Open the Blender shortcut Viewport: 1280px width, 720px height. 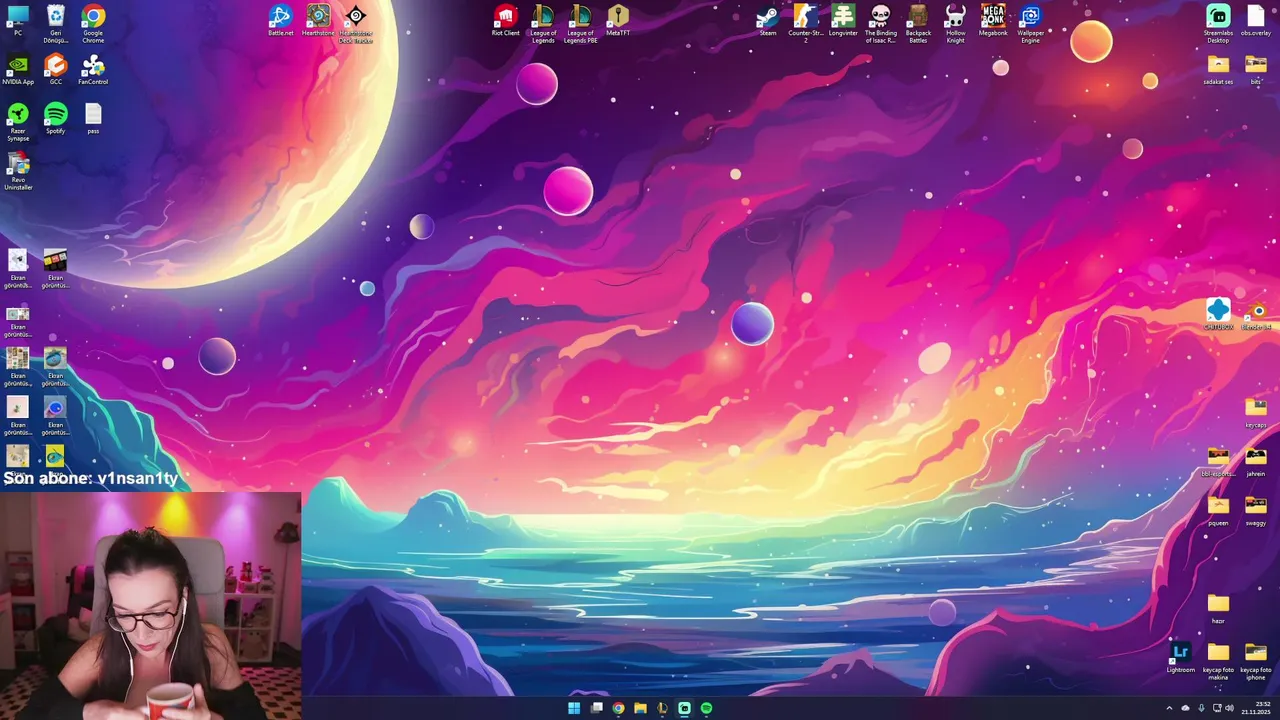pyautogui.click(x=1256, y=314)
